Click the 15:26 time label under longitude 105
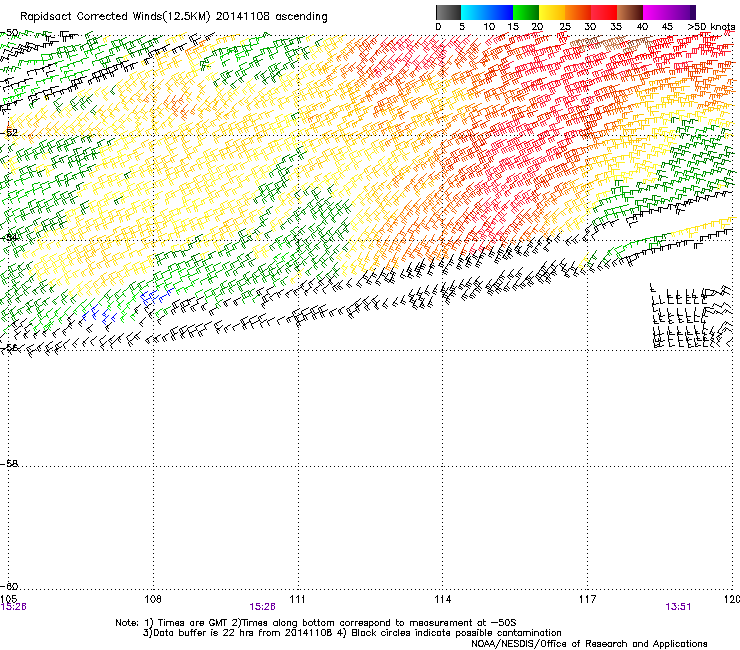Image resolution: width=740 pixels, height=650 pixels. click(x=13, y=607)
